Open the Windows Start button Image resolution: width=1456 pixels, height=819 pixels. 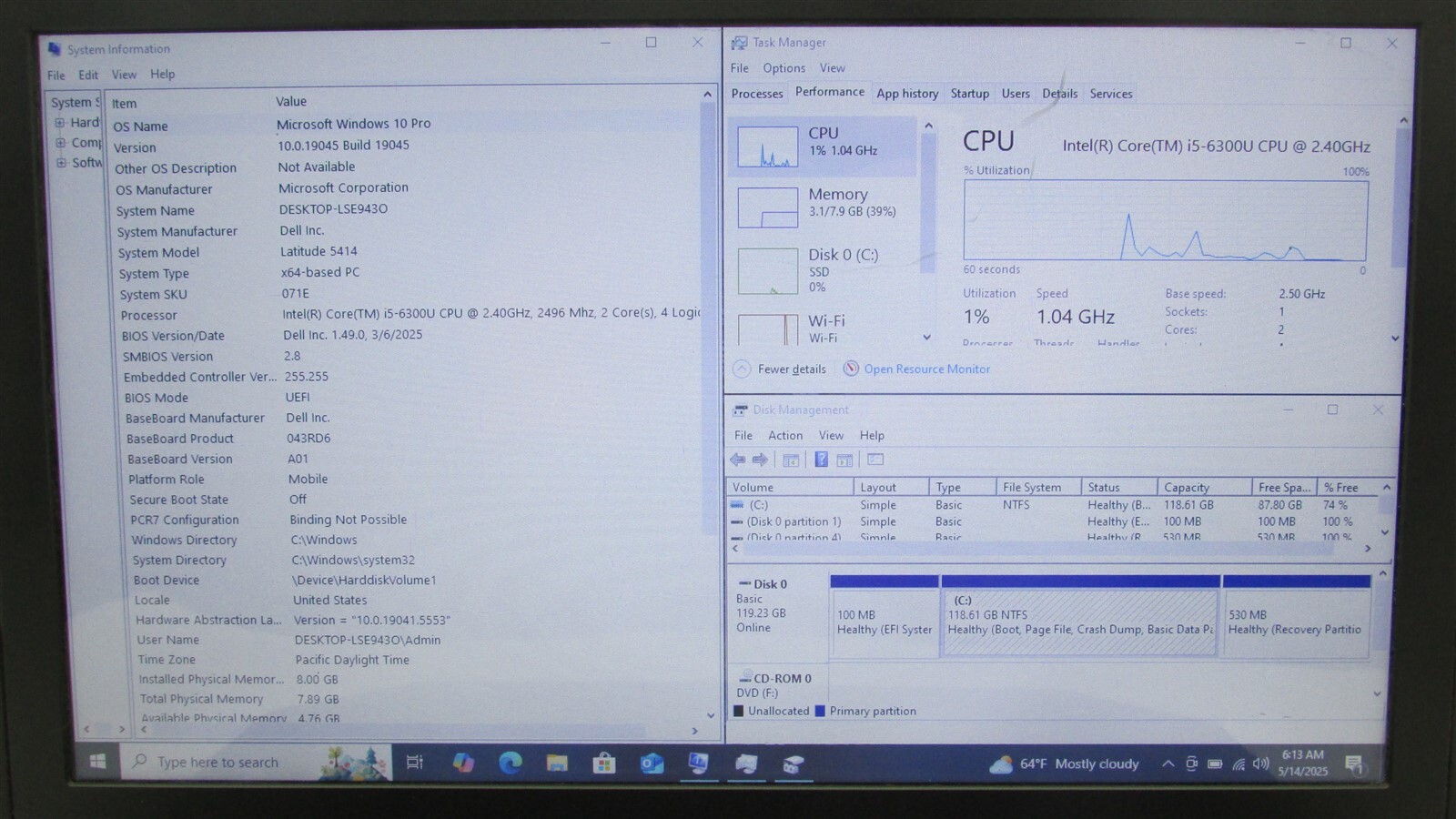[97, 762]
